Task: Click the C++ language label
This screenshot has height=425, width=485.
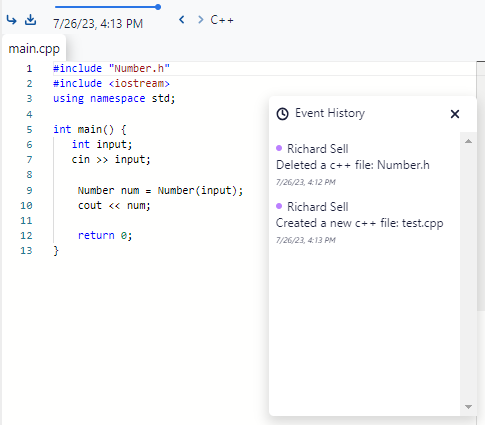Action: 222,20
